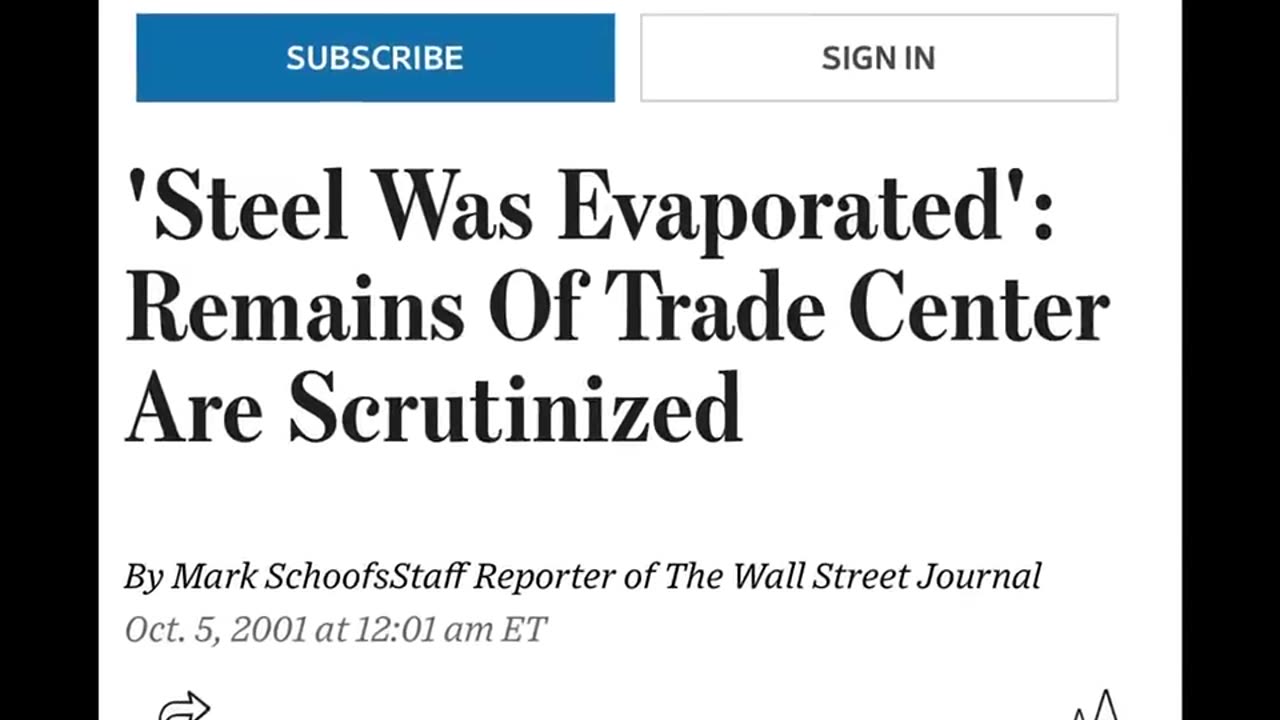Image resolution: width=1280 pixels, height=720 pixels.
Task: Click 'Are Scrutinized' headline text
Action: pos(433,408)
